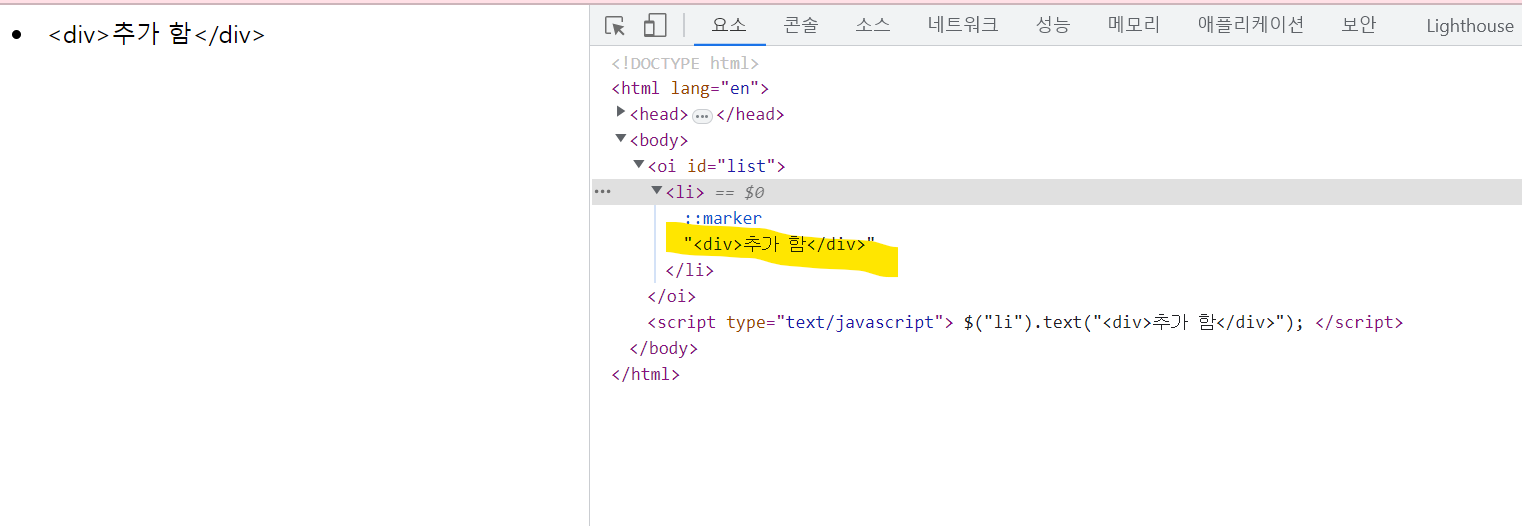Click the page list item text <div>추가 함</div>
The image size is (1522, 526).
(157, 35)
